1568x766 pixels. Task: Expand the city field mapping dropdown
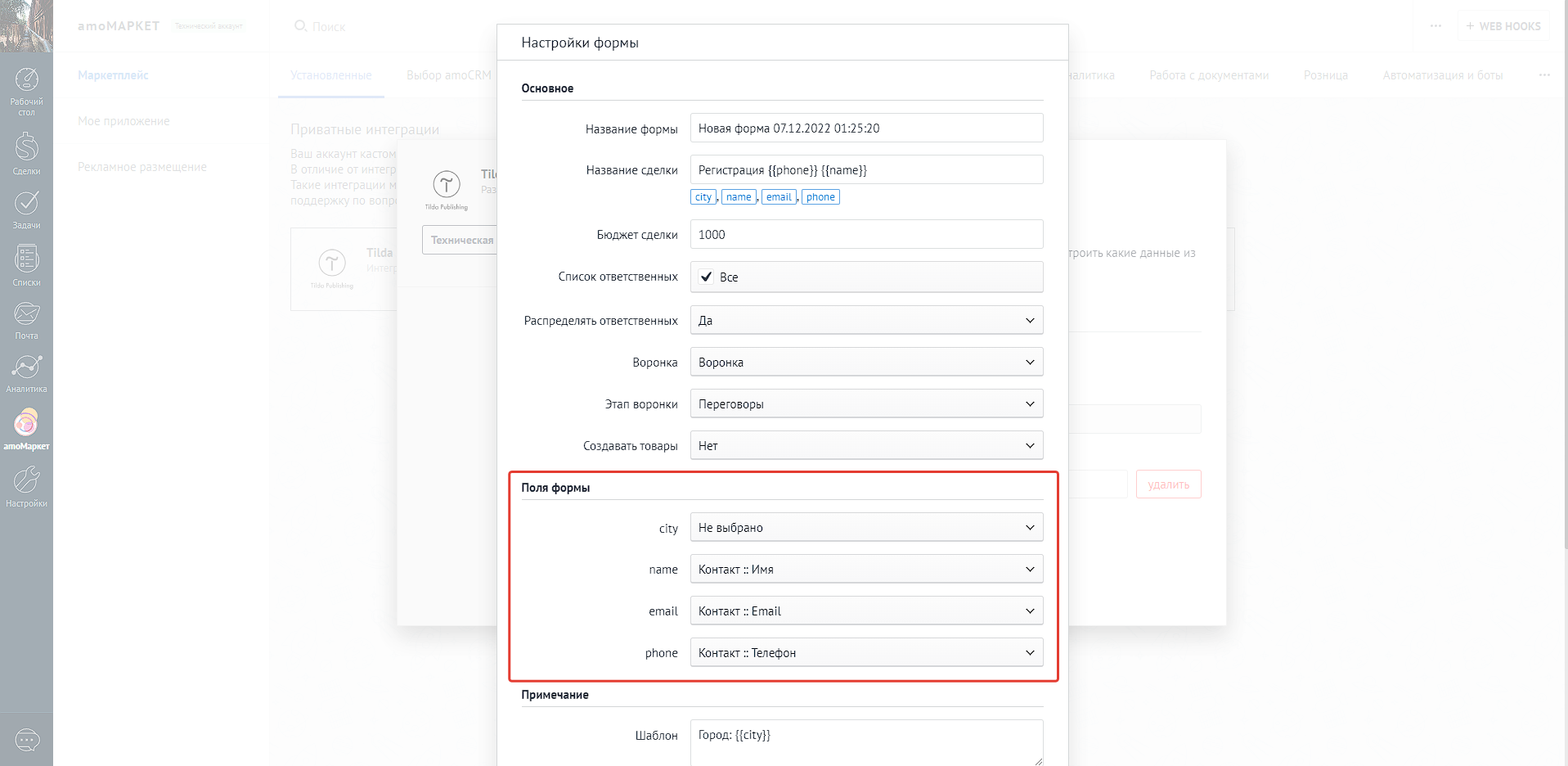pos(866,528)
